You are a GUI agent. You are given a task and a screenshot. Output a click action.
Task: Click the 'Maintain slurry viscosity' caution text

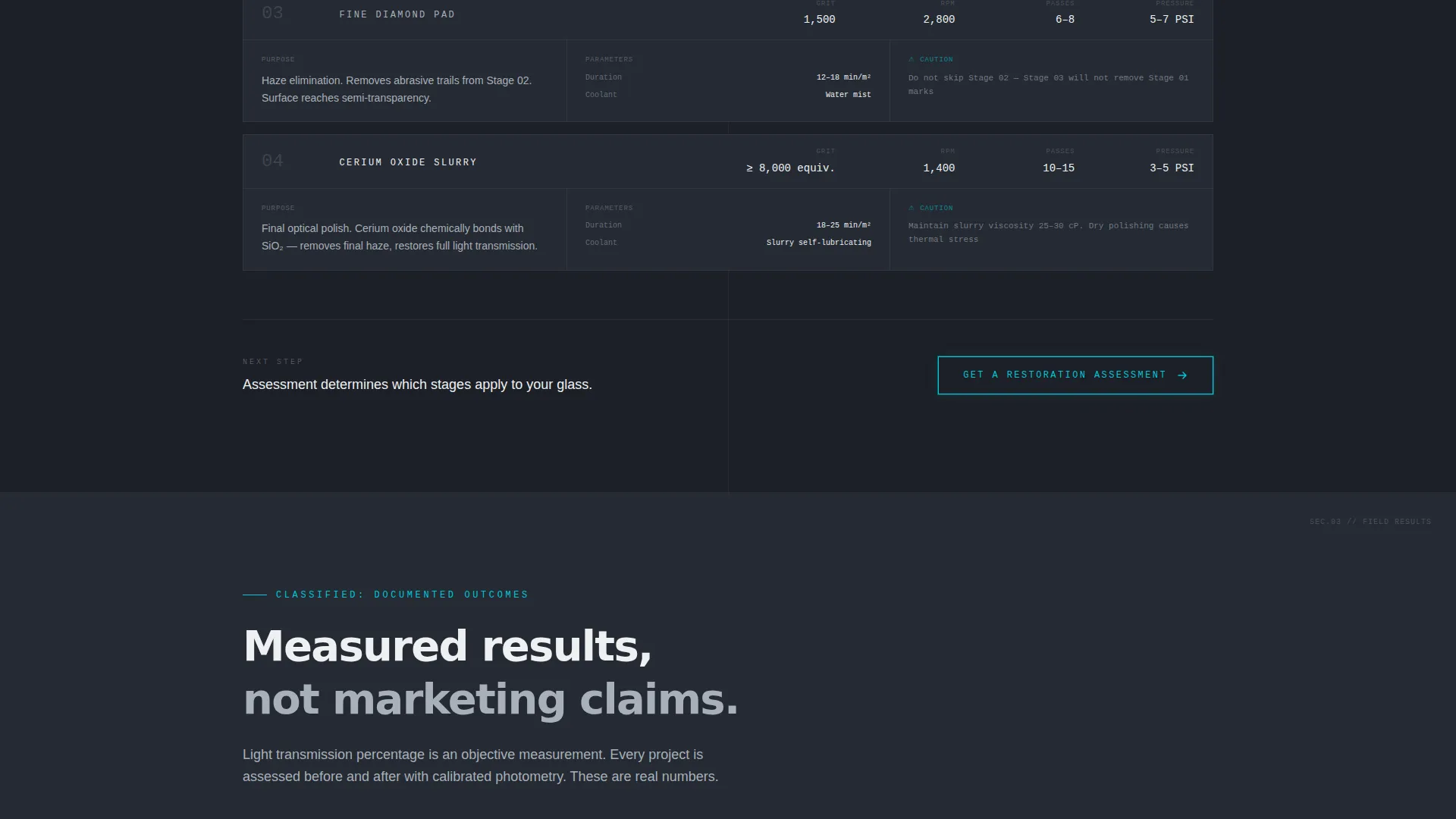[1049, 233]
